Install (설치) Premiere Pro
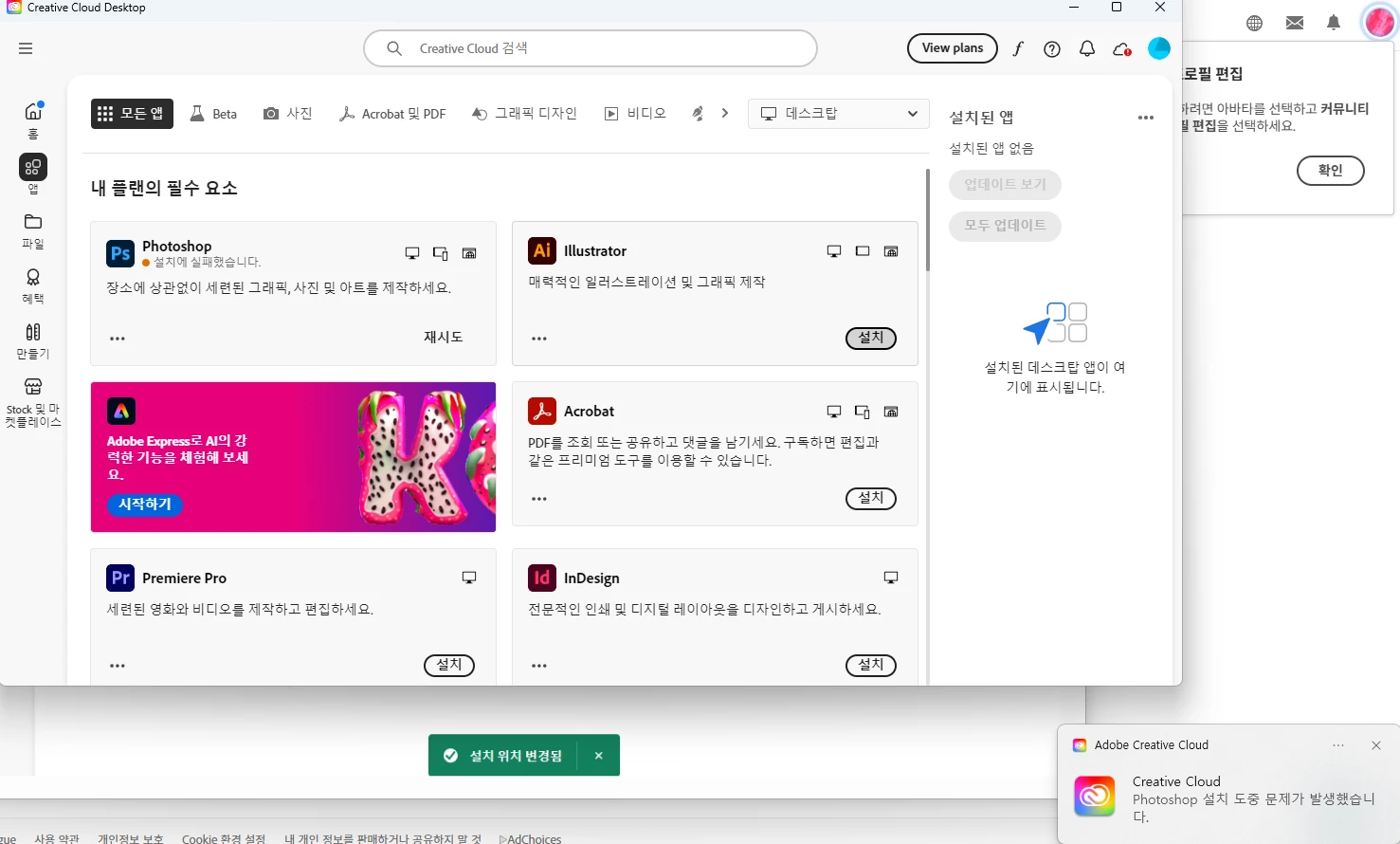This screenshot has width=1400, height=844. [x=449, y=665]
